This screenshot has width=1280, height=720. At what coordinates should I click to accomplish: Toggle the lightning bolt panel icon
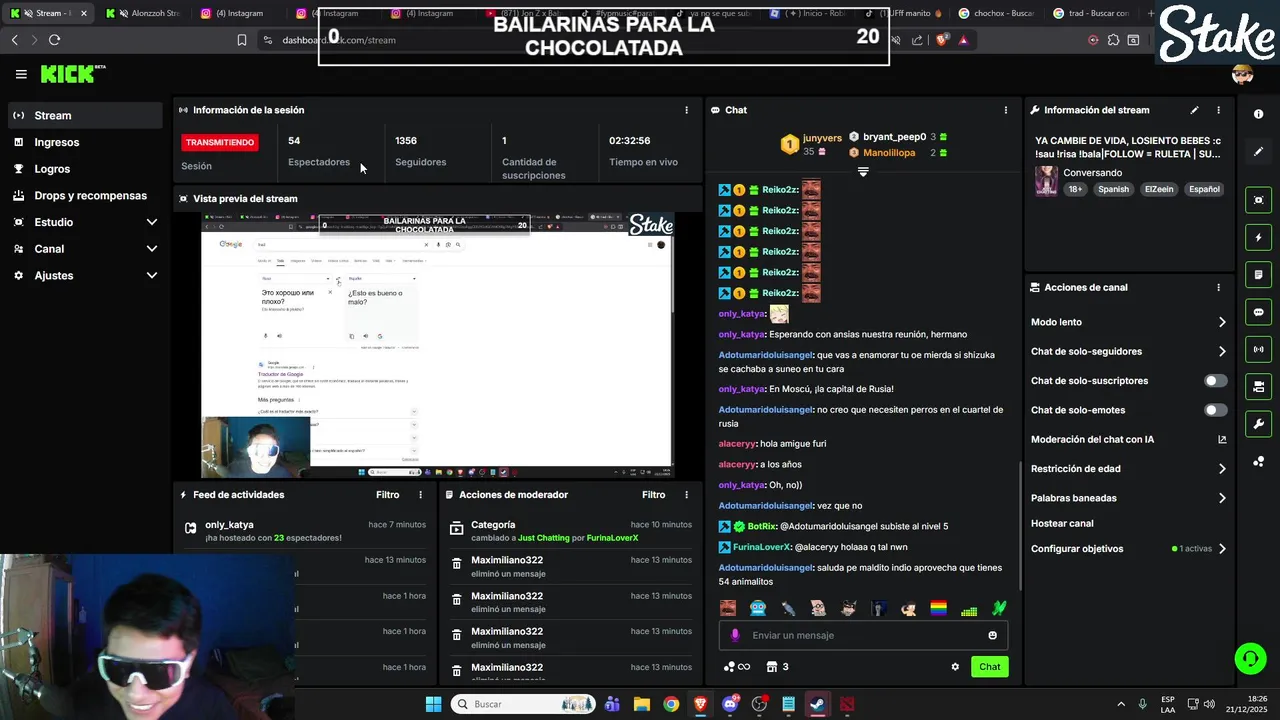[x=1258, y=237]
